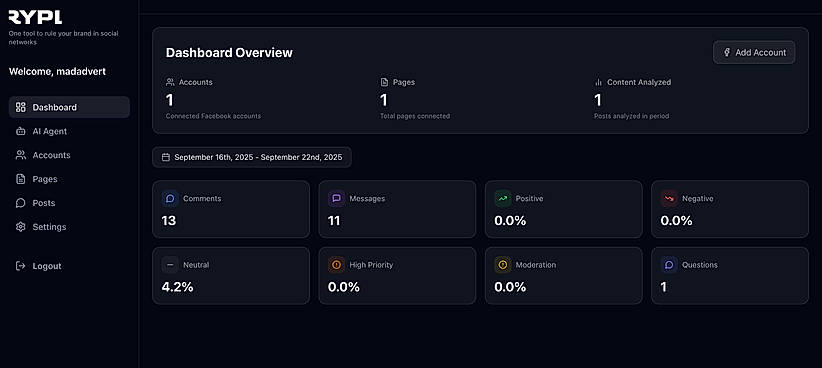Click the Pages icon in overview panel

point(384,82)
